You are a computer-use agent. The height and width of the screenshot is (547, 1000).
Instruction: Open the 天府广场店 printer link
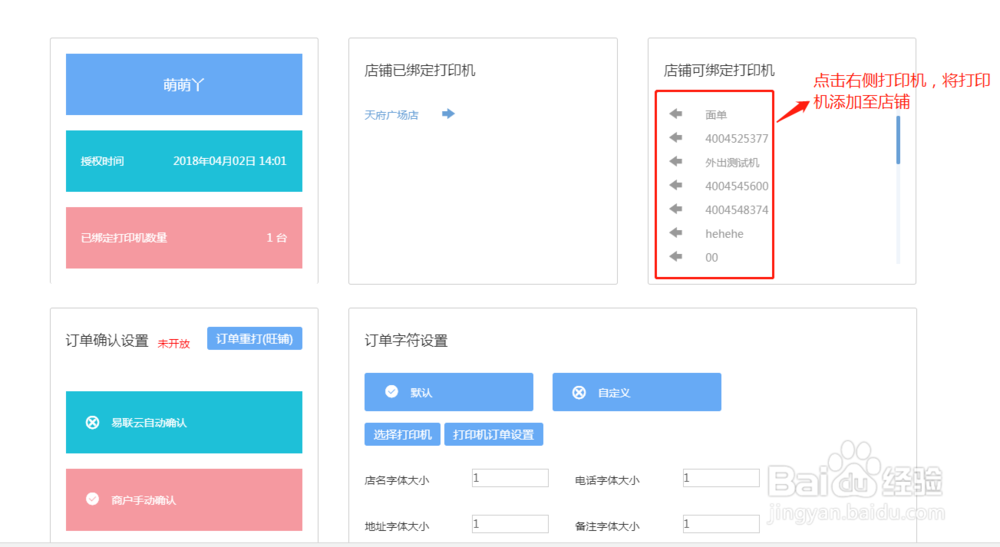point(391,115)
